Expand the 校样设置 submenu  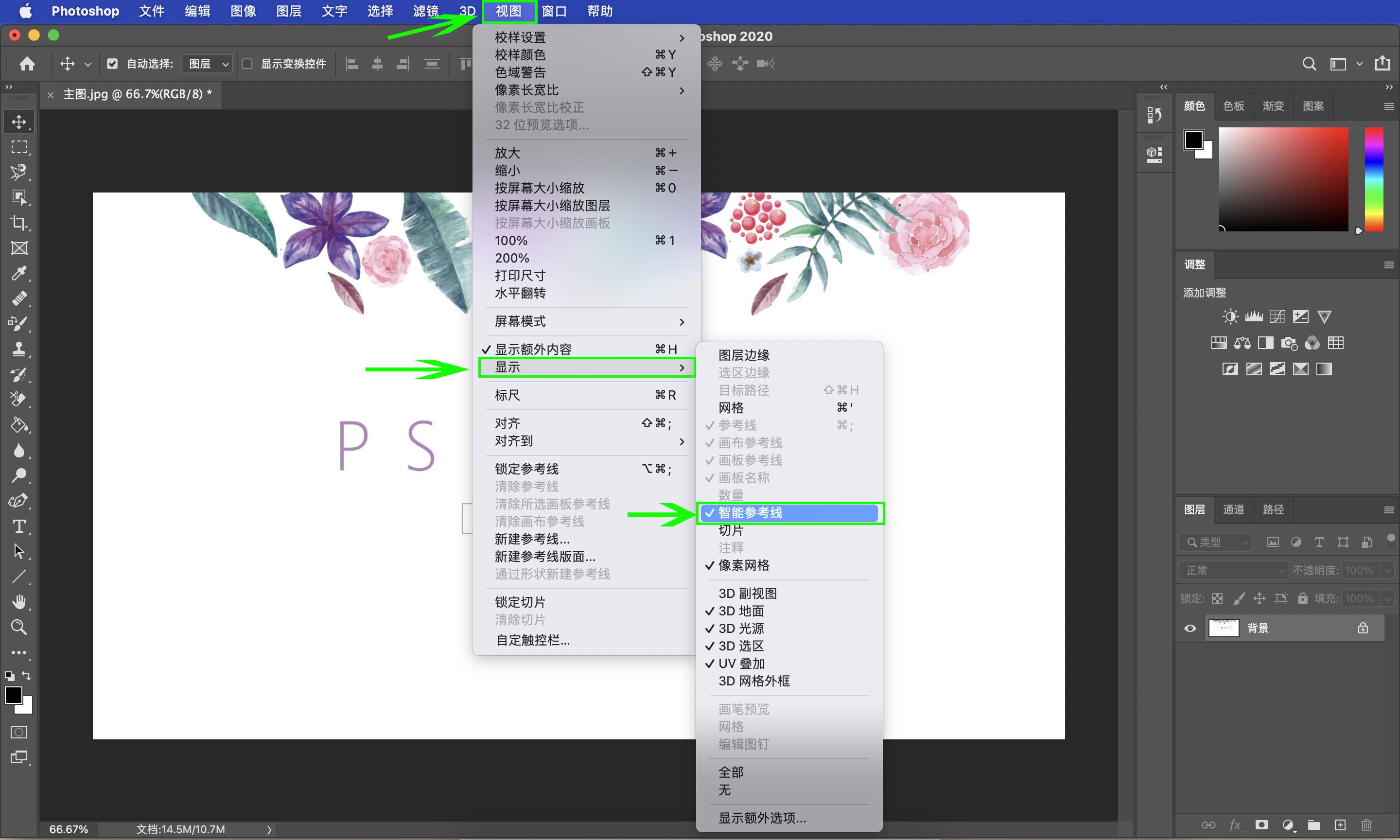[586, 37]
